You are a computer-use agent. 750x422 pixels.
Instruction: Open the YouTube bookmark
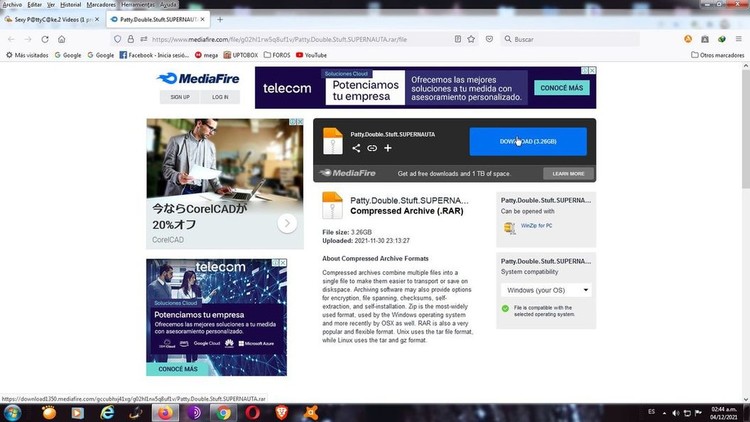pos(311,55)
